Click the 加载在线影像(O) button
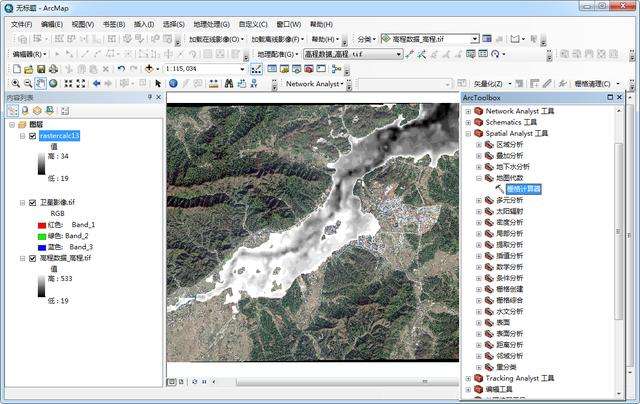The width and height of the screenshot is (640, 404). (216, 39)
